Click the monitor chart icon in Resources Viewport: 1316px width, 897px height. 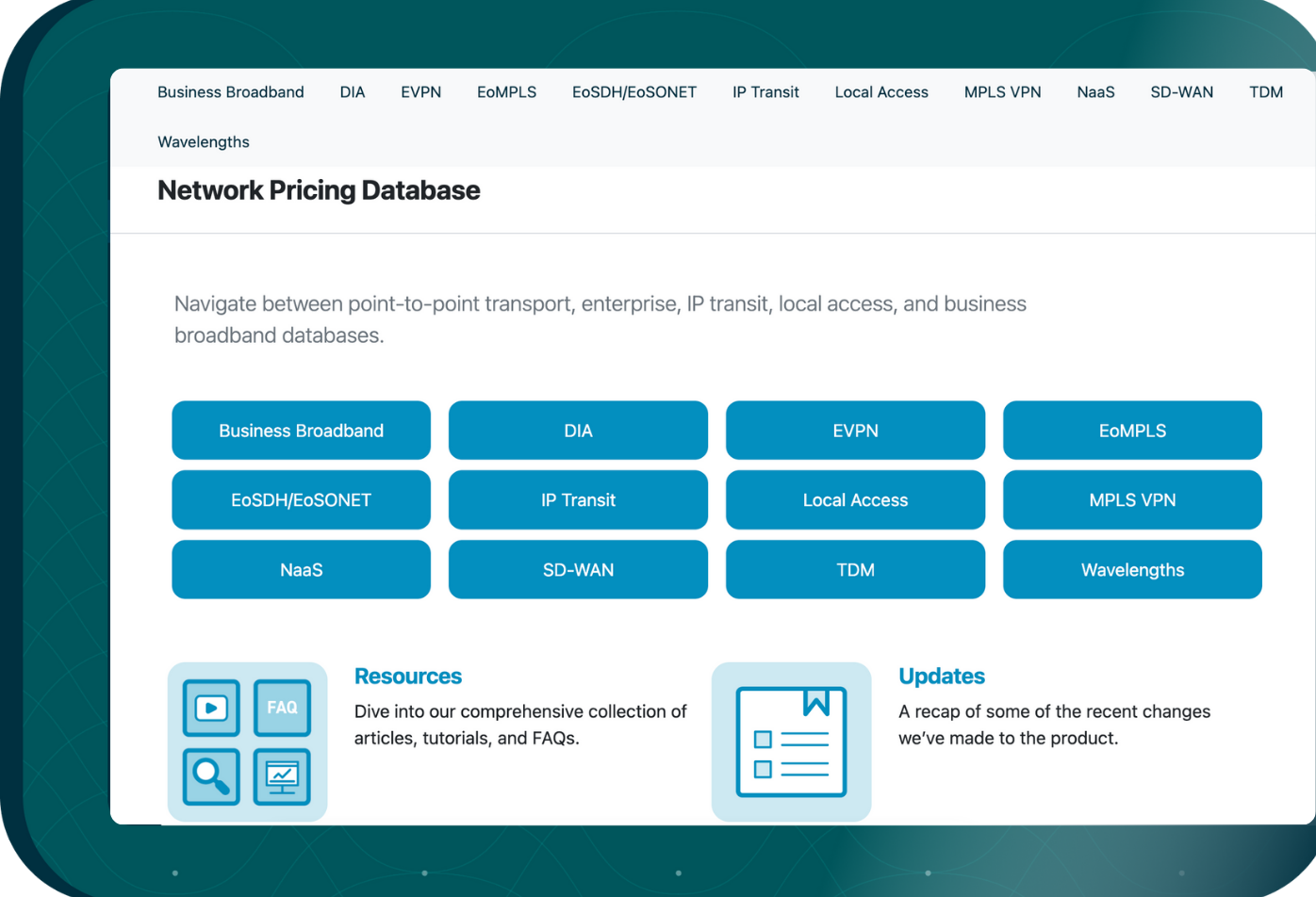pos(281,777)
